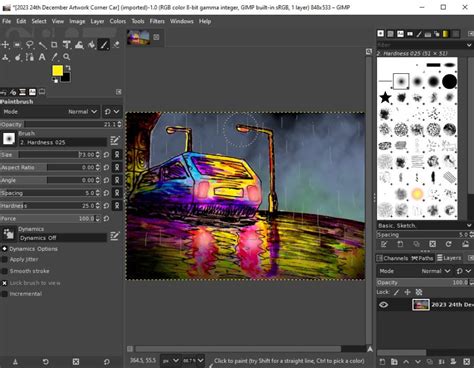Screen dimensions: 474x368
Task: Select the Clone tool
Action: (x=5, y=57)
